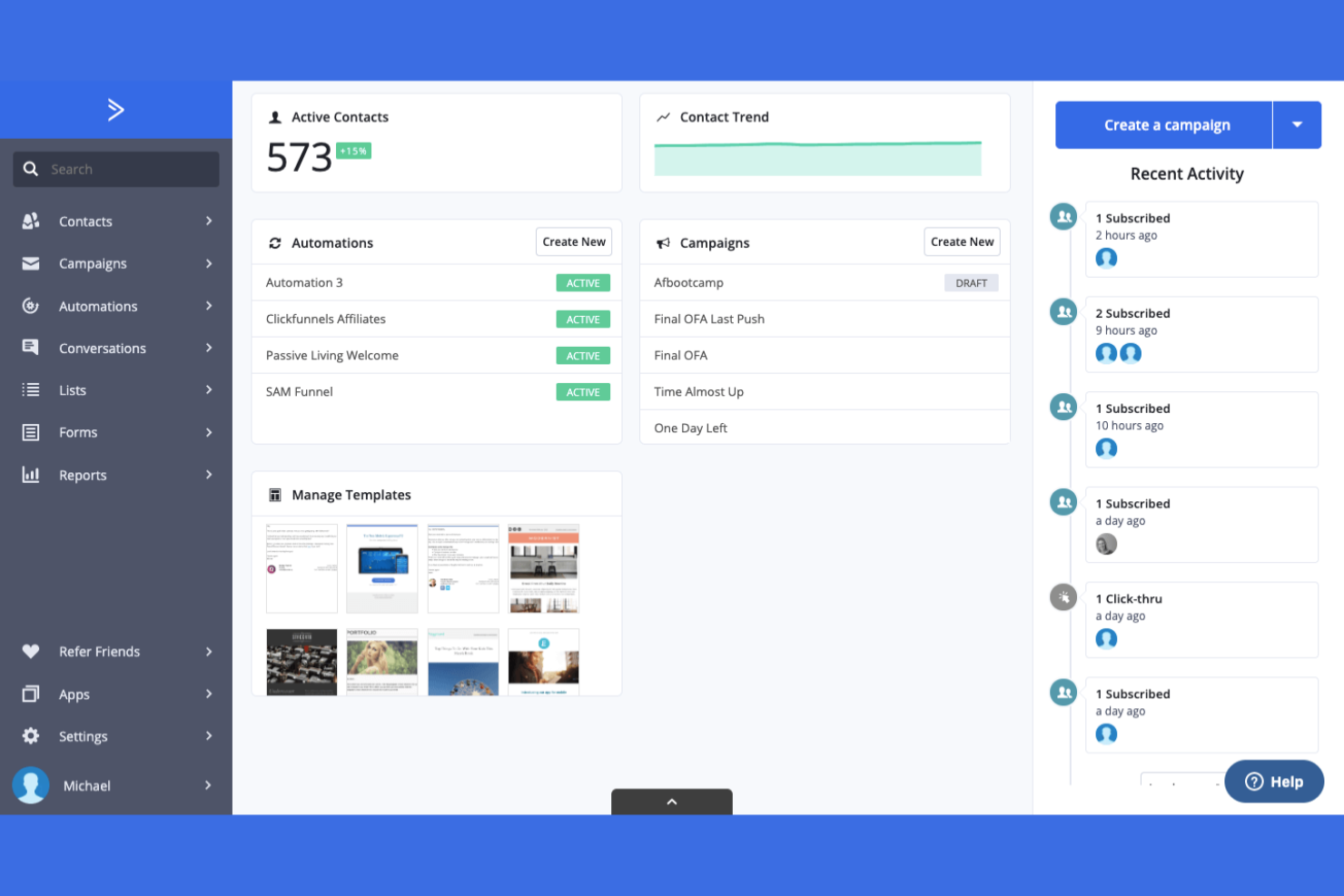This screenshot has width=1344, height=896.
Task: Open the Reports bar-chart icon
Action: [31, 474]
